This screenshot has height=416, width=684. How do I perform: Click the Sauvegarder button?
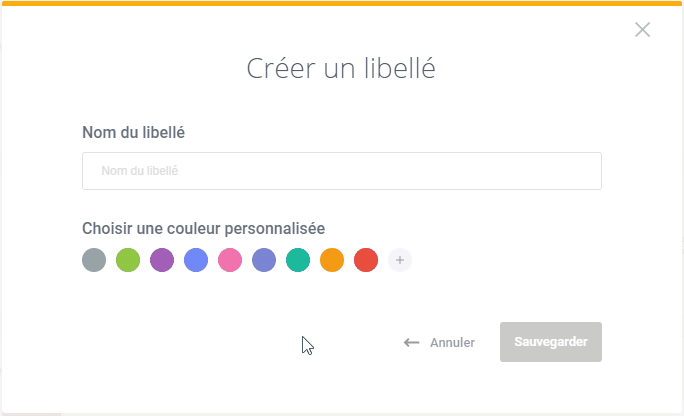pyautogui.click(x=551, y=342)
